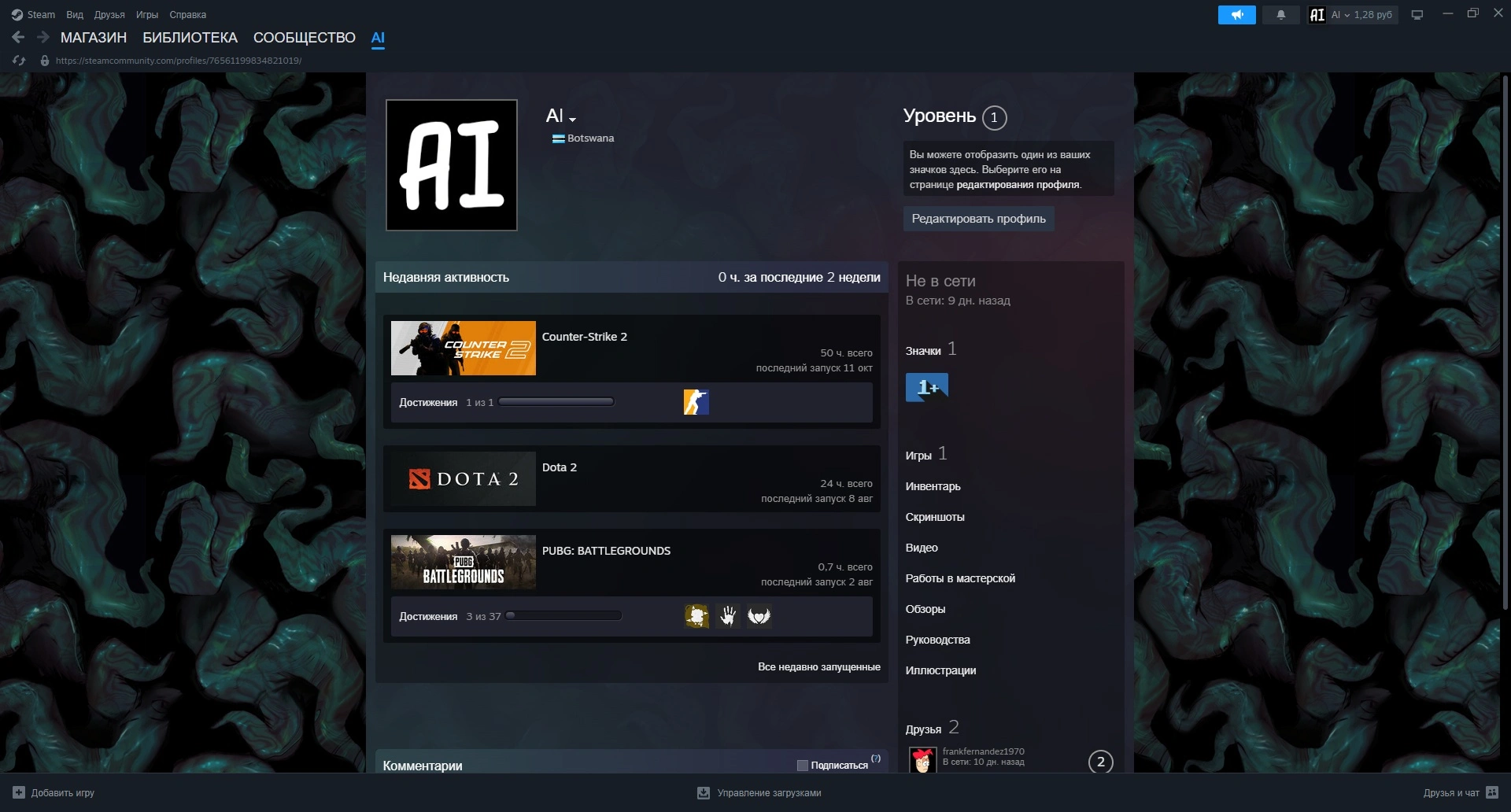Click the page vertical scrollbar

point(1505,341)
